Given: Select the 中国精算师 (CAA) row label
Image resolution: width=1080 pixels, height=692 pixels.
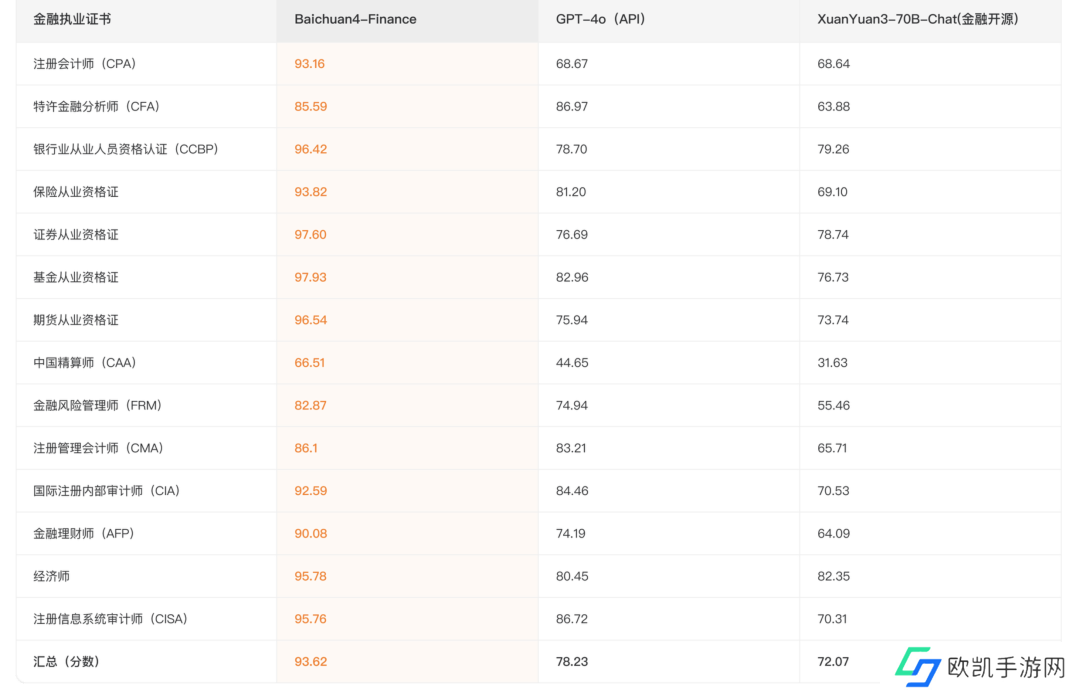Looking at the screenshot, I should click(x=84, y=363).
